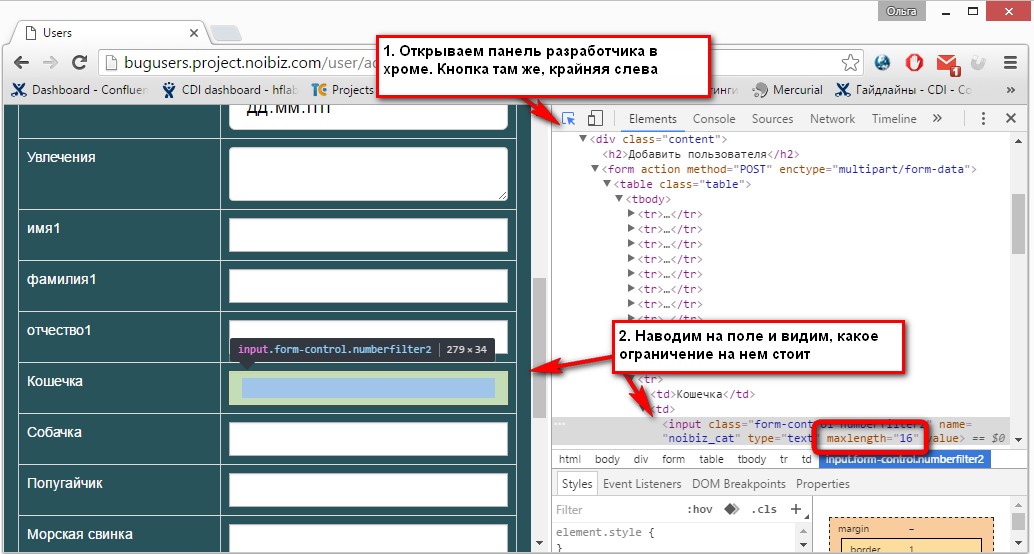Select the Styles sidebar tab

(x=577, y=483)
